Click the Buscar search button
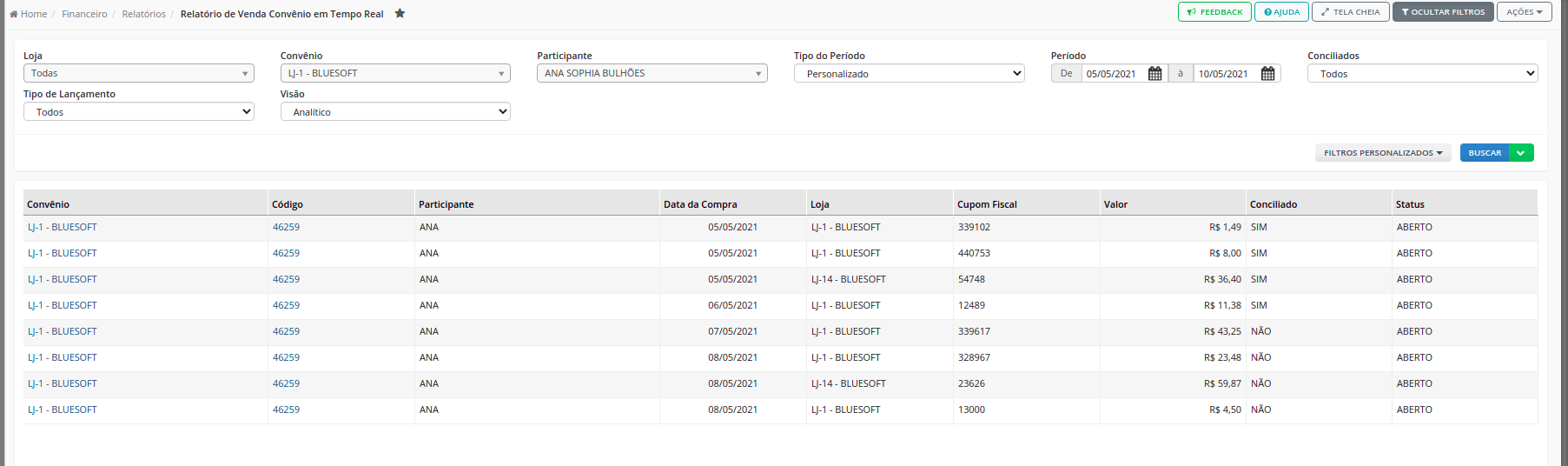 point(1485,153)
